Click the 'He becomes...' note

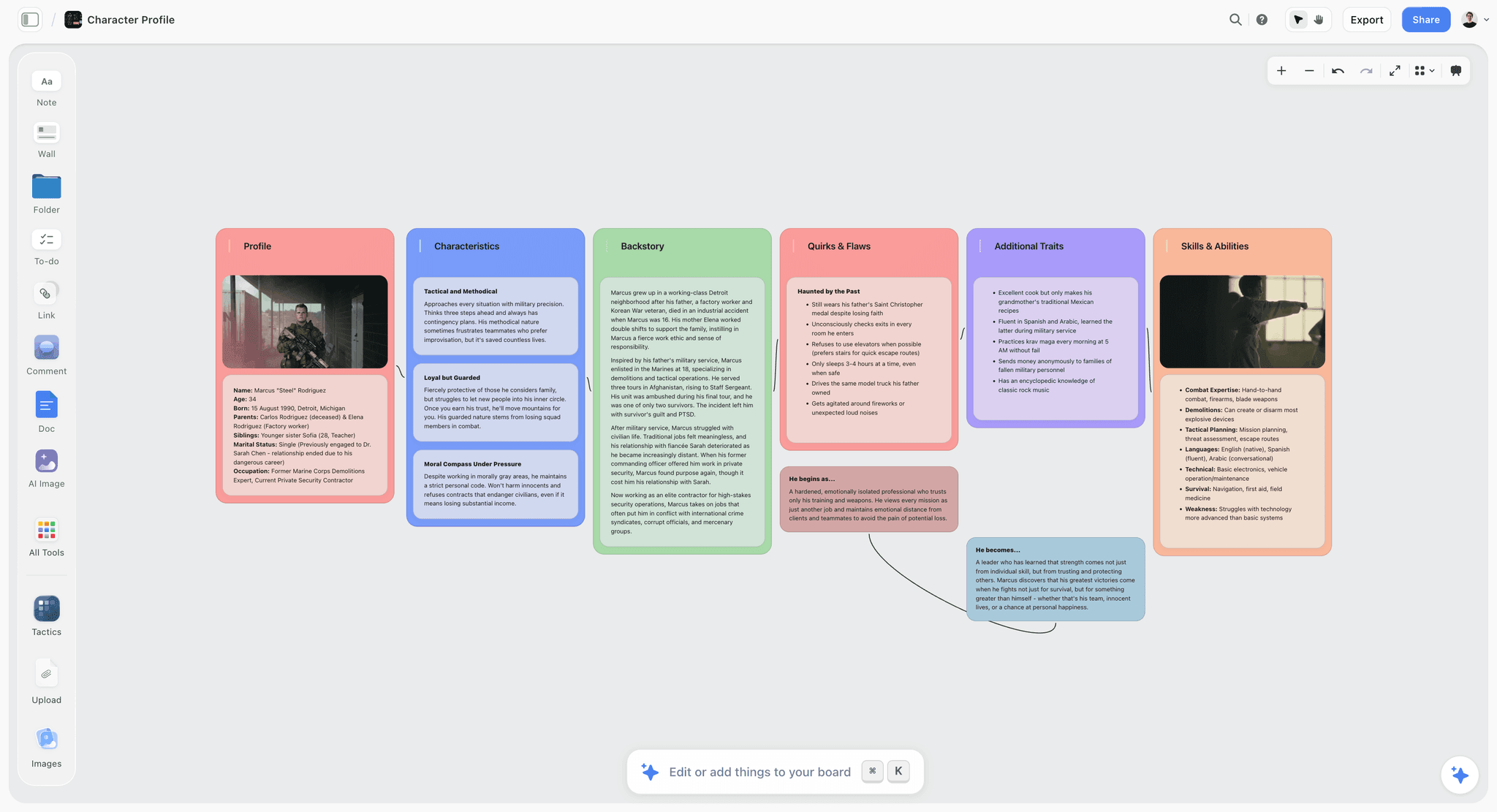coord(1056,579)
